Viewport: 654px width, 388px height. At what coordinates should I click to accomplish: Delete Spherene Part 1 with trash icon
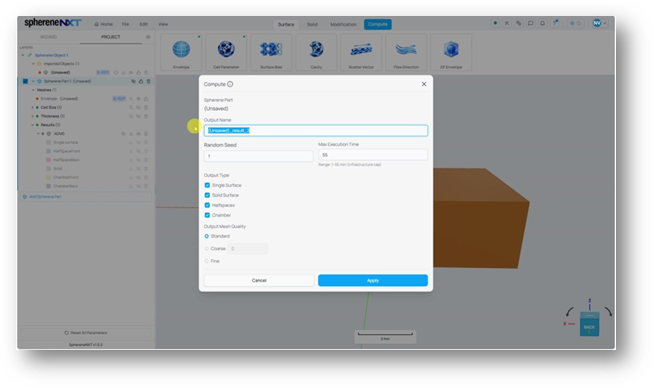[x=148, y=81]
